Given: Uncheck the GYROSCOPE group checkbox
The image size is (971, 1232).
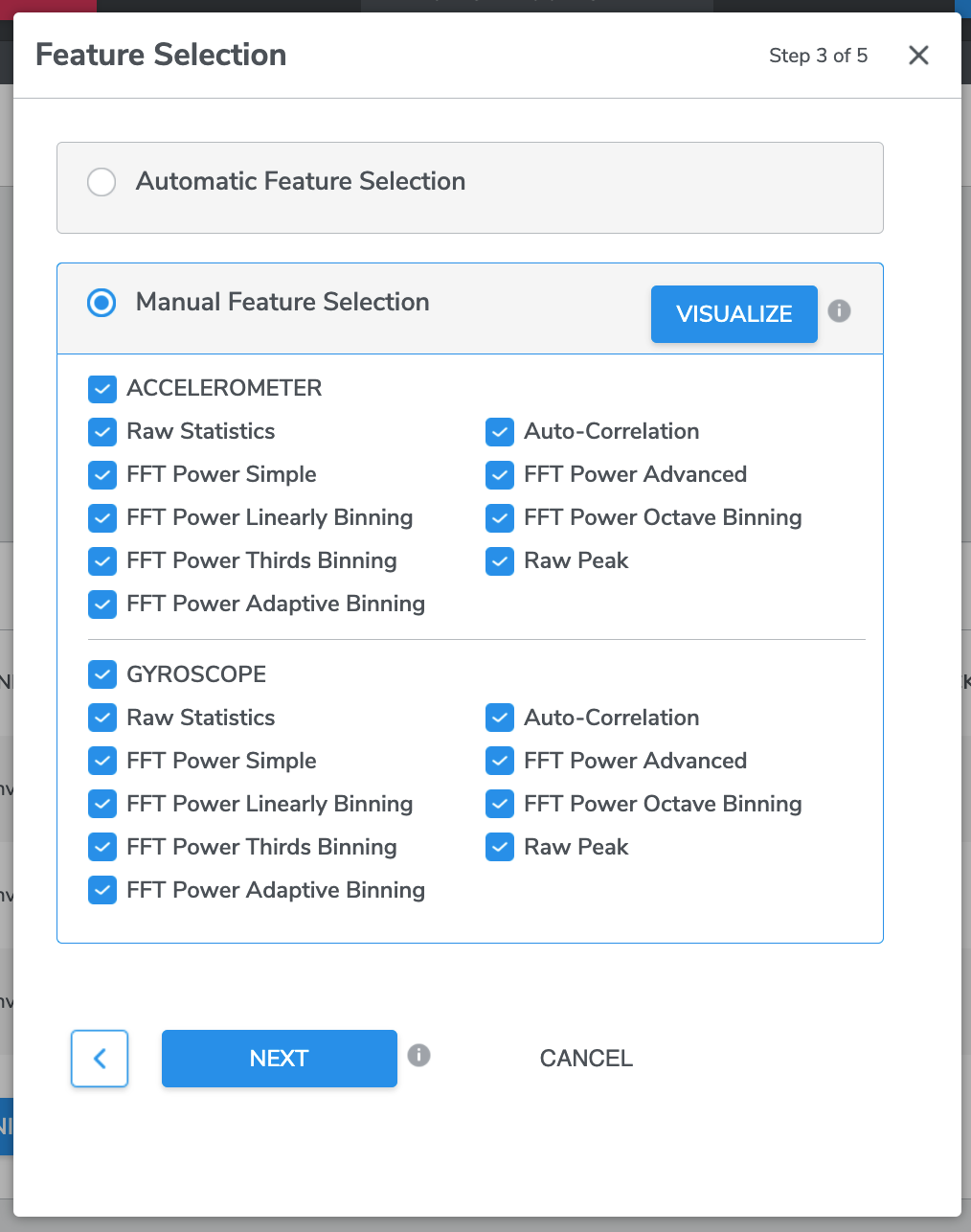Looking at the screenshot, I should coord(102,674).
